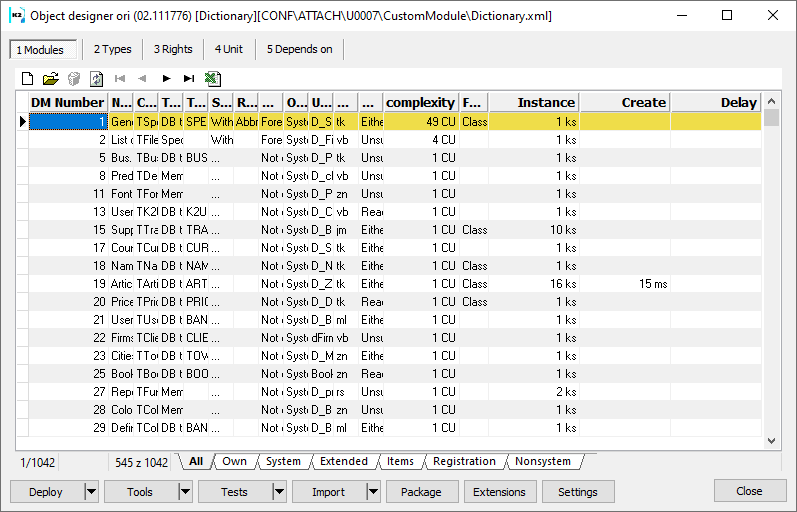Click the row indicator arrow of row 1
This screenshot has width=797, height=512.
tap(22, 122)
